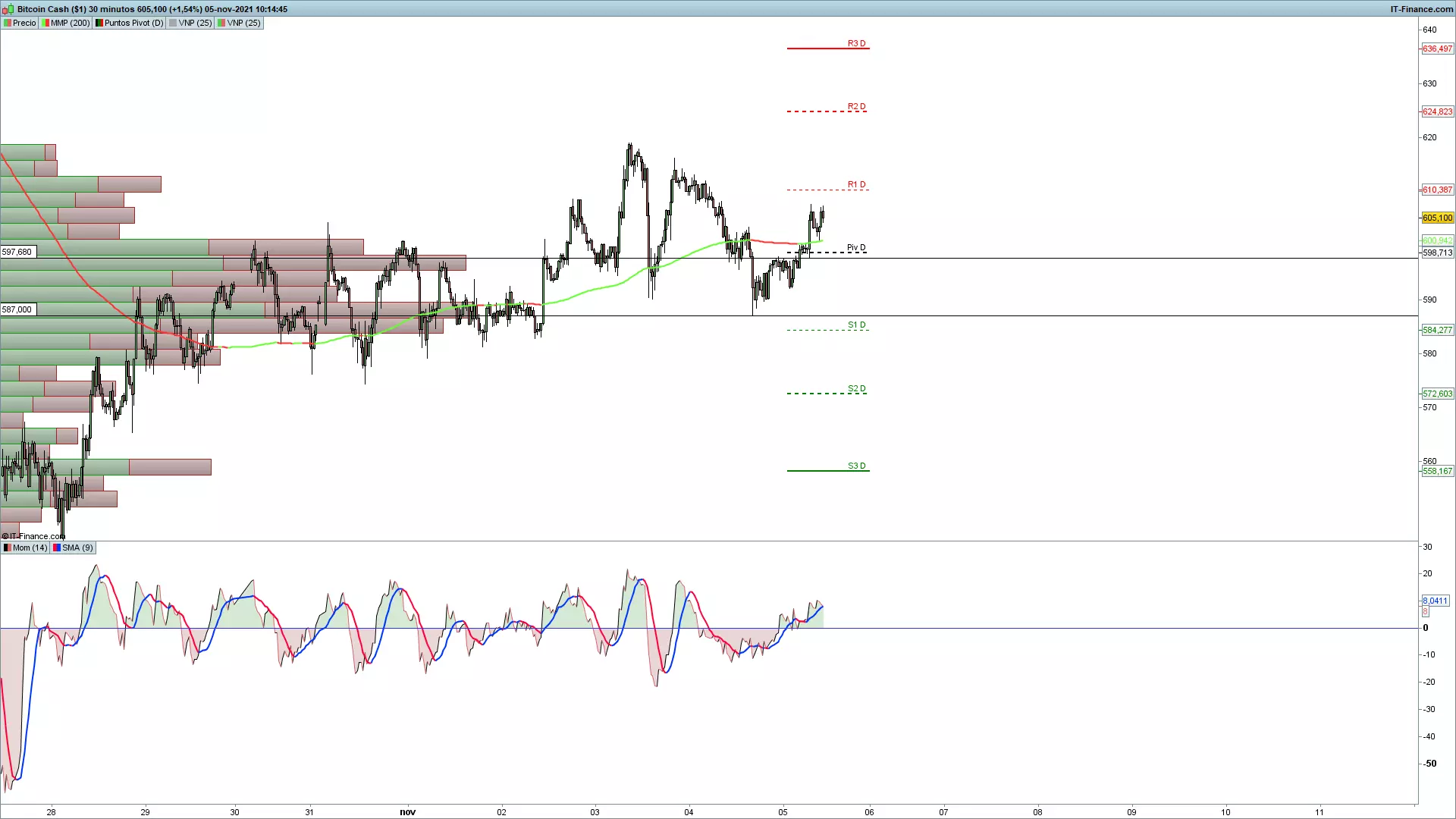Click the 558,167 price axis label
This screenshot has height=819, width=1456.
pyautogui.click(x=1437, y=471)
